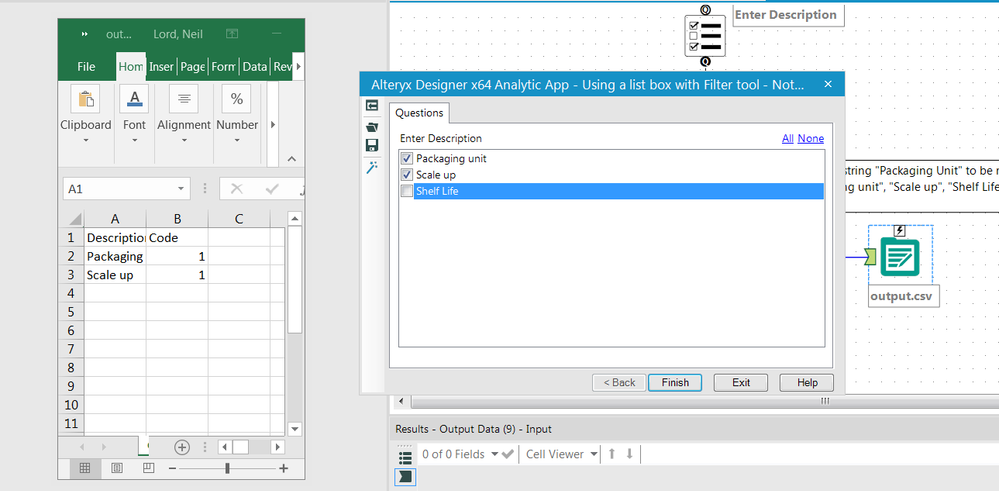The width and height of the screenshot is (999, 491).
Task: Click the Number percent icon in Excel ribbon
Action: pyautogui.click(x=237, y=99)
